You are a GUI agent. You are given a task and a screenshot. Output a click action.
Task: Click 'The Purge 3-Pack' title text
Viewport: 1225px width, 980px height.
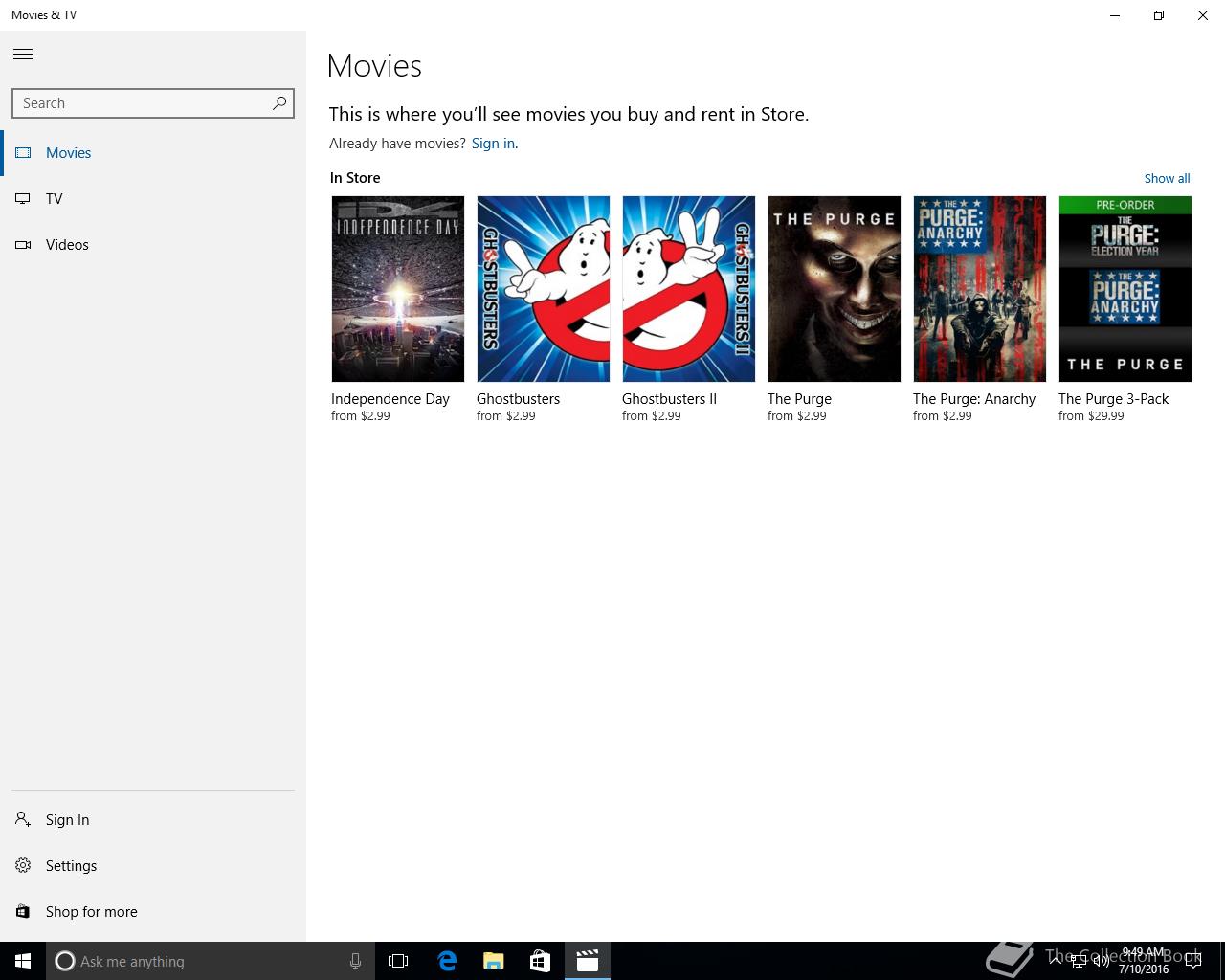coord(1113,399)
